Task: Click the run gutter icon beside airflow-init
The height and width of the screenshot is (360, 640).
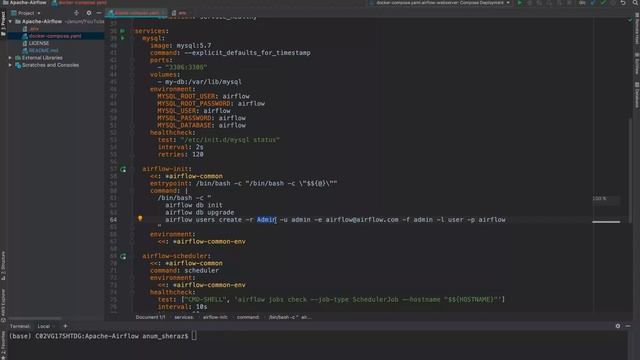Action: point(123,169)
